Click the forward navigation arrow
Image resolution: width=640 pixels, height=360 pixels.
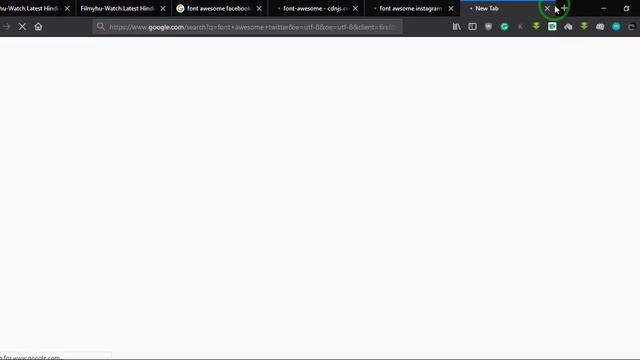(6, 27)
